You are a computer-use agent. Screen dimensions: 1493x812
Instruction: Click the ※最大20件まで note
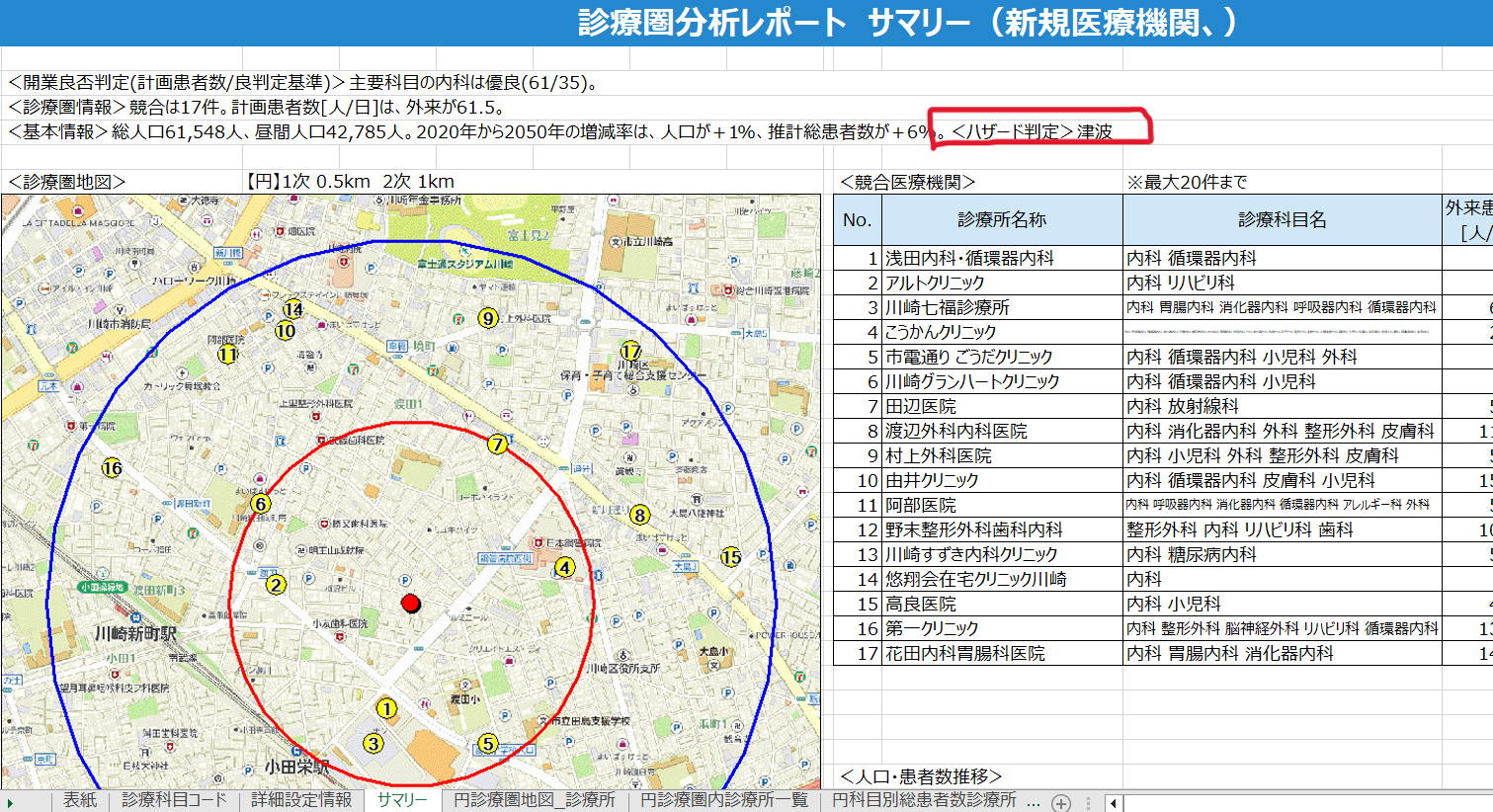pos(1187,182)
